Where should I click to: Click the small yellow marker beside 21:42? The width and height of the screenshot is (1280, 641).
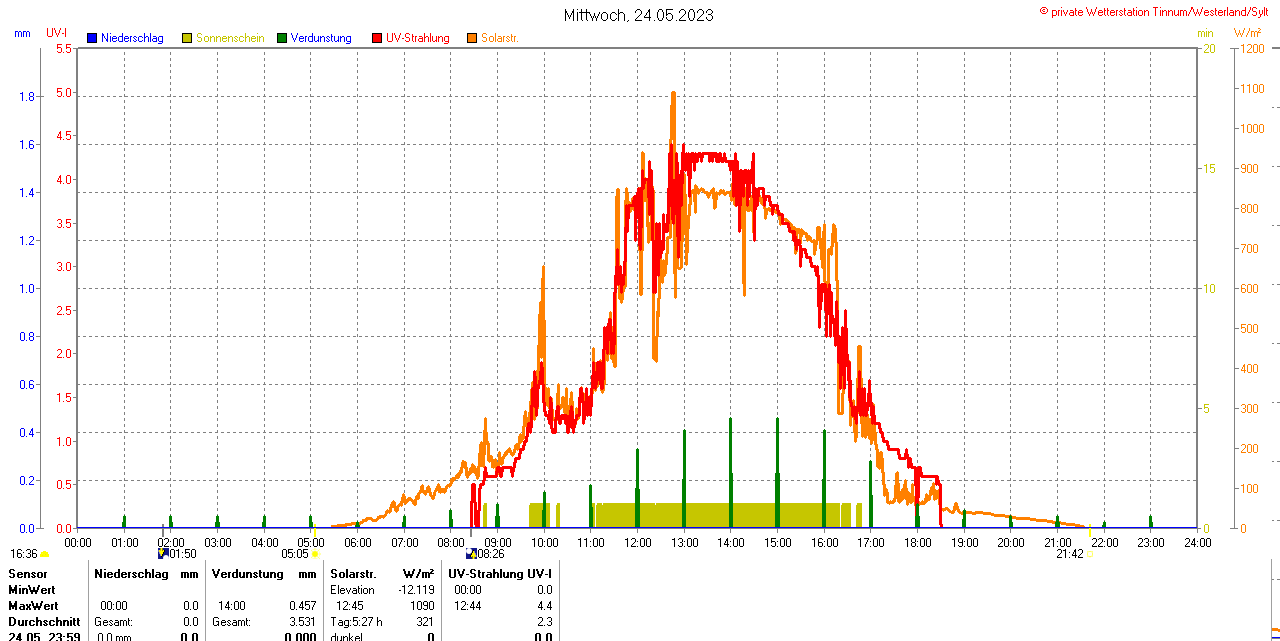point(1090,554)
